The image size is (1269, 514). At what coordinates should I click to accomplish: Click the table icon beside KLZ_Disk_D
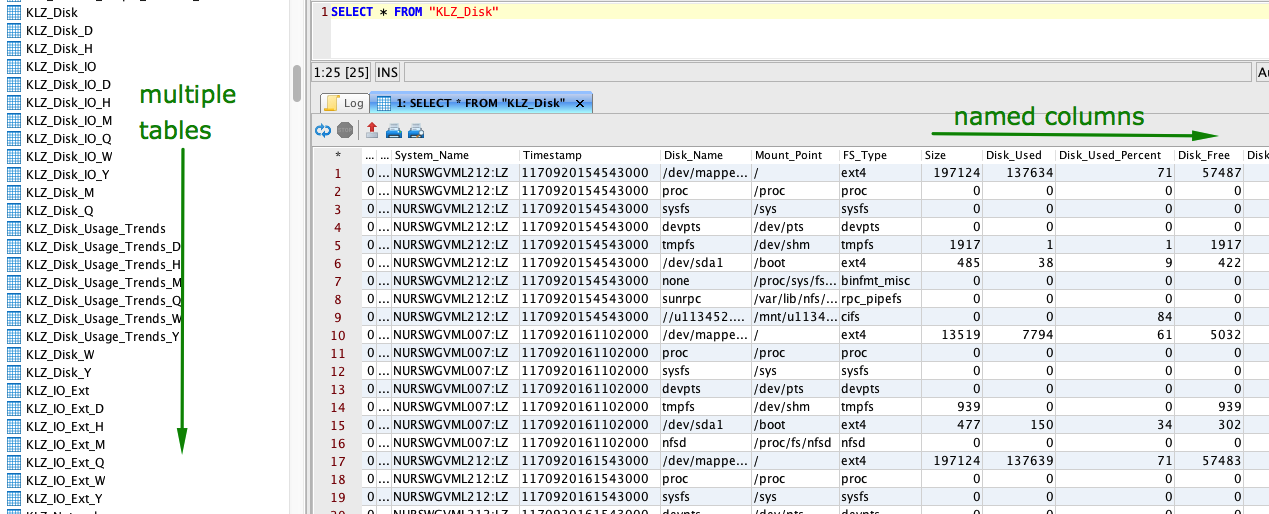click(14, 30)
